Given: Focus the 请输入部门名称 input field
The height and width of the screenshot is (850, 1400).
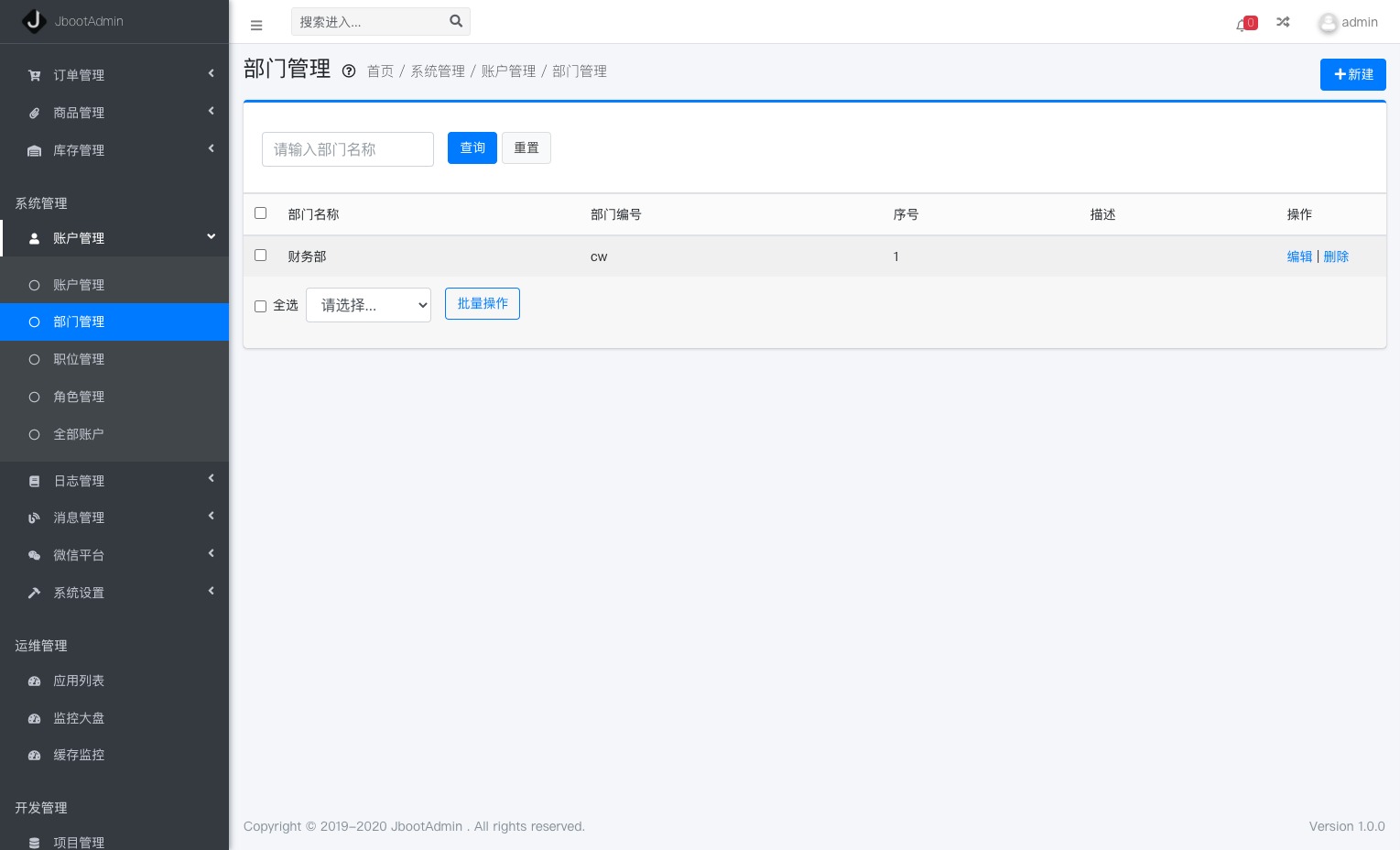Looking at the screenshot, I should 348,149.
